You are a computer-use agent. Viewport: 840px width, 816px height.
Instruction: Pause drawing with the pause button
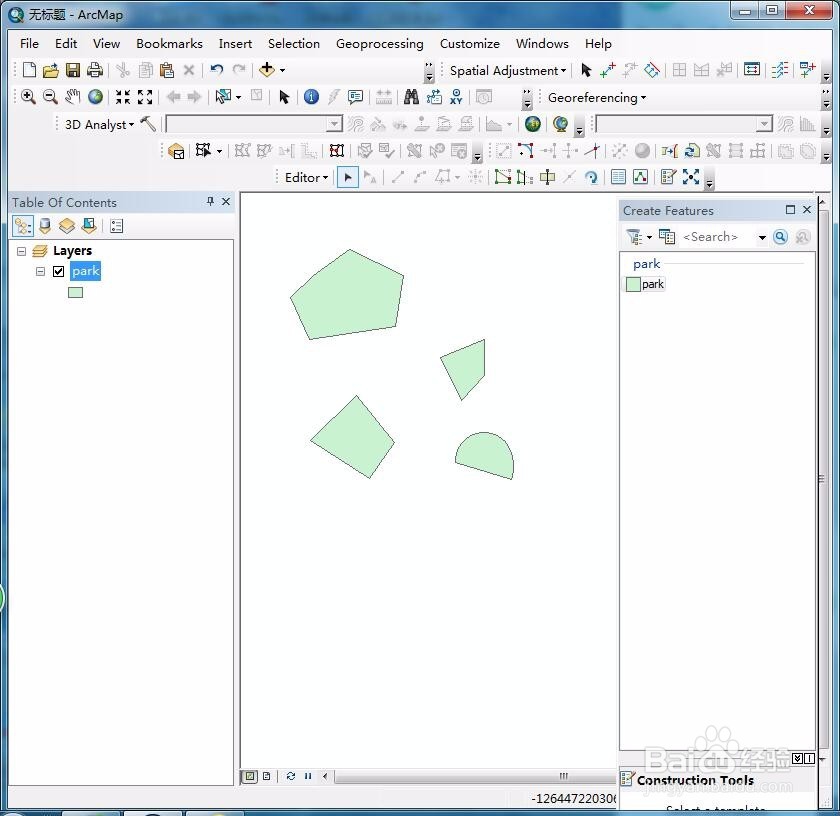[308, 776]
